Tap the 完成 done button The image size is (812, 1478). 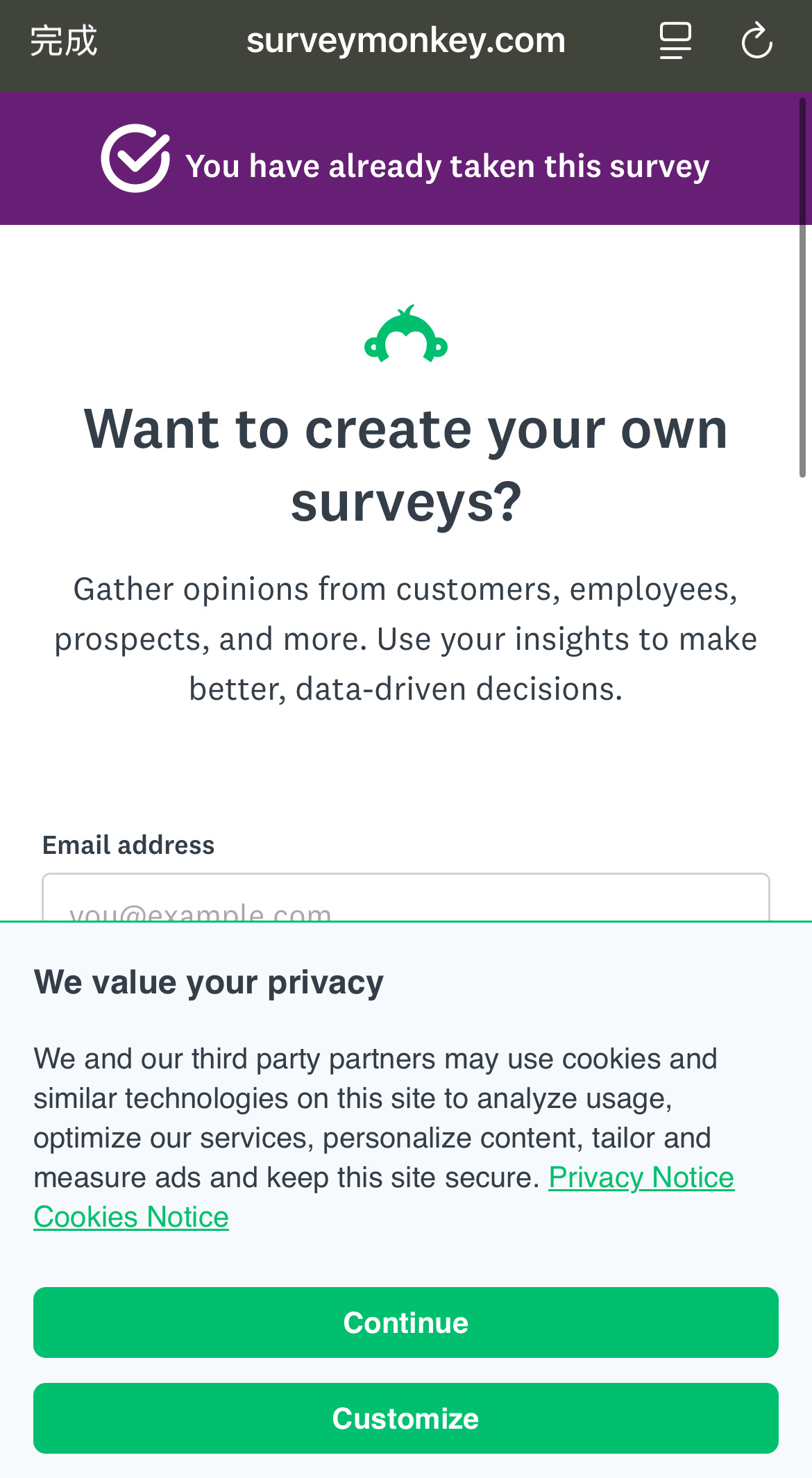[x=64, y=40]
